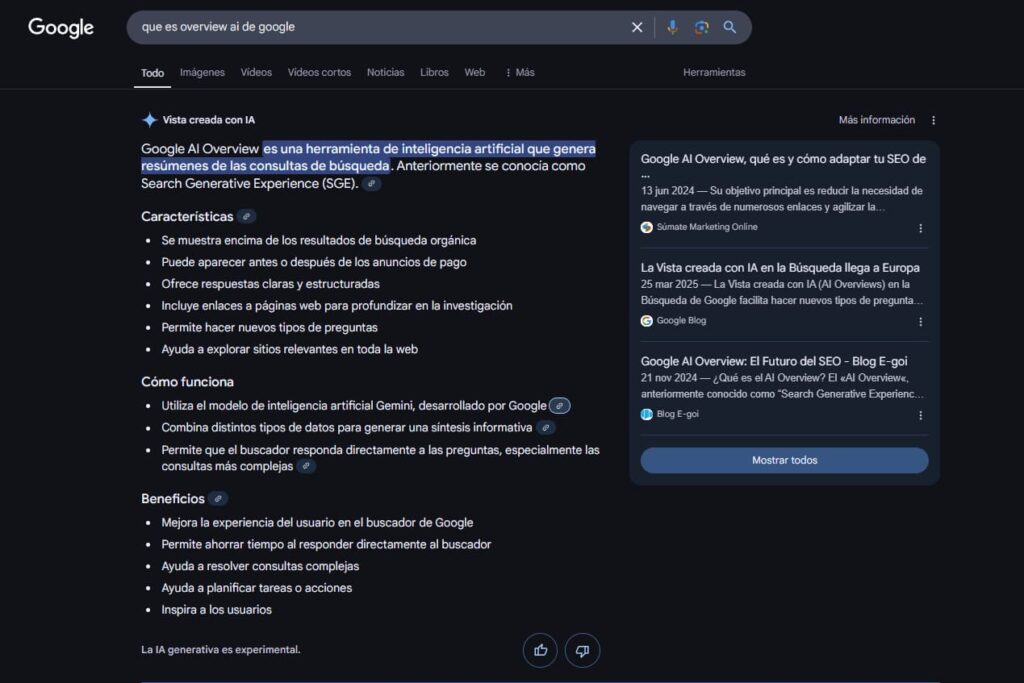Click the magnifying glass search icon
This screenshot has width=1024, height=683.
(729, 27)
